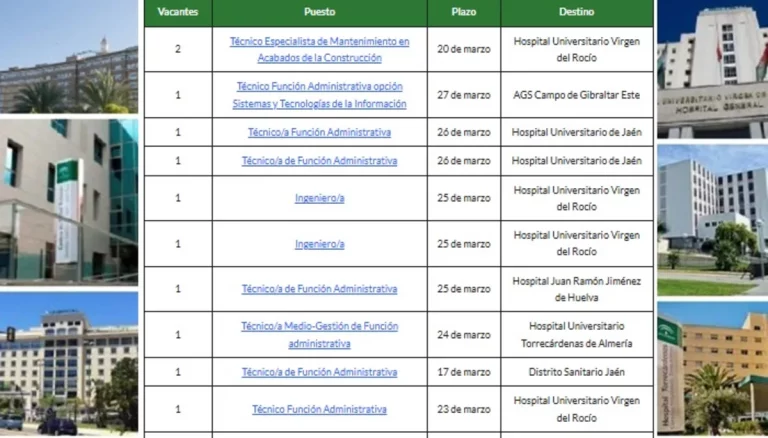Screen dimensions: 768x438
Task: Click the Función Administrativa link for Hospital Juan Ramón Jiménez
Action: (319, 289)
